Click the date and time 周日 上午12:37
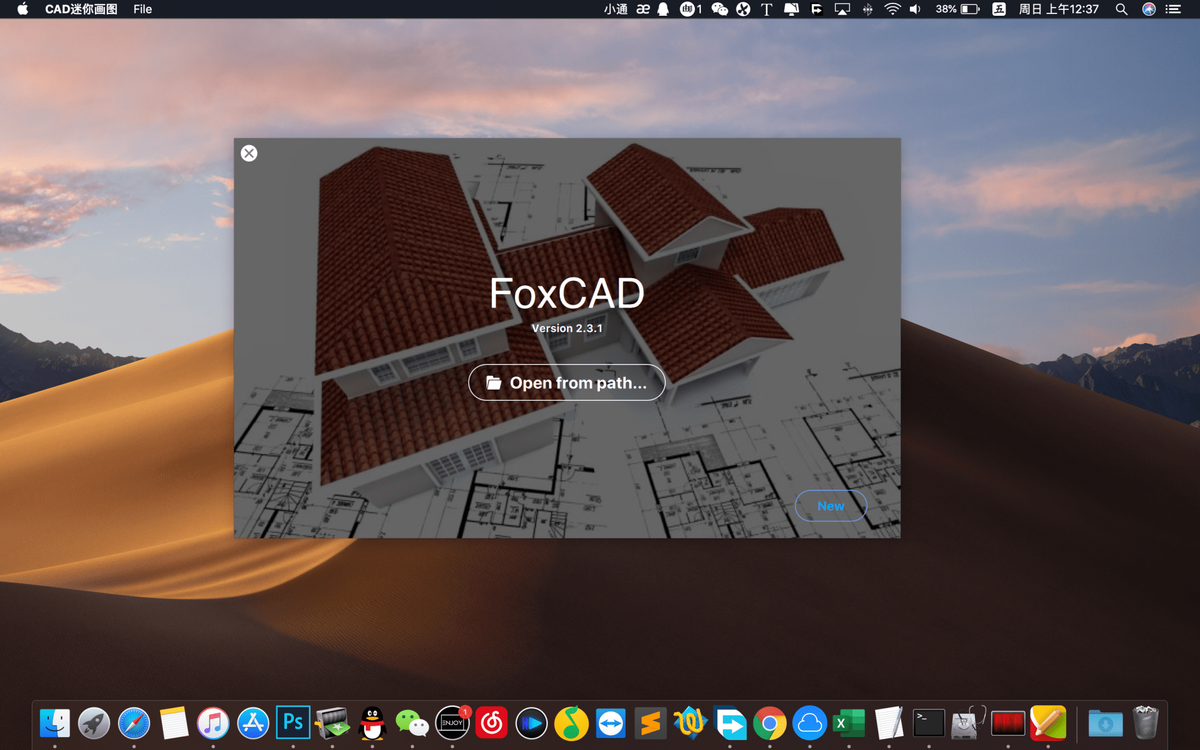This screenshot has height=750, width=1200. click(x=1058, y=9)
